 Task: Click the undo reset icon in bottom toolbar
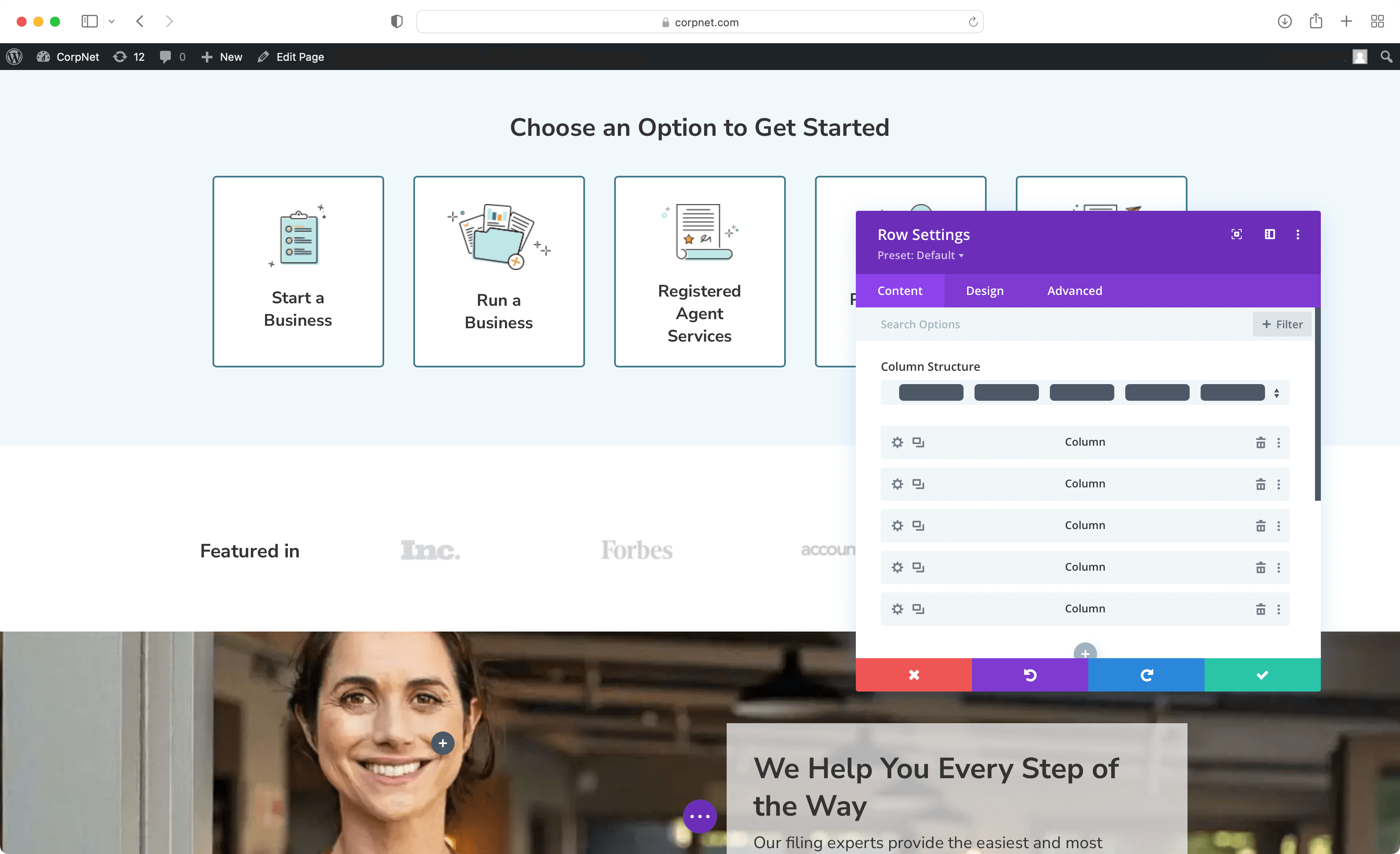[x=1029, y=674]
